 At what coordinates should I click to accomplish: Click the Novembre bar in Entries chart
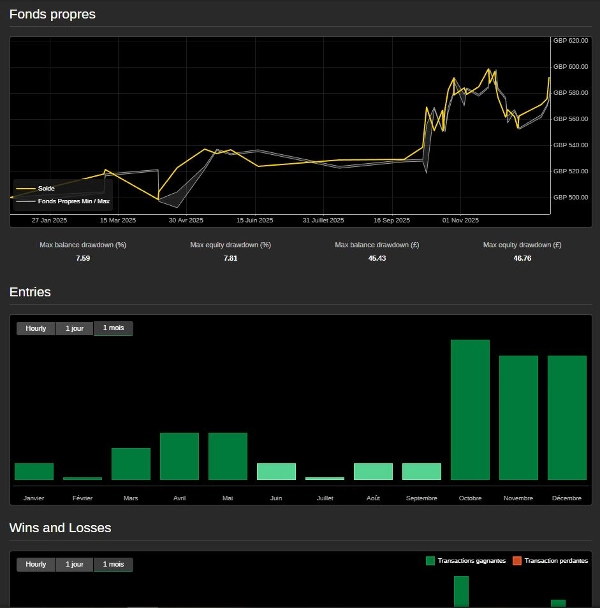pyautogui.click(x=518, y=418)
